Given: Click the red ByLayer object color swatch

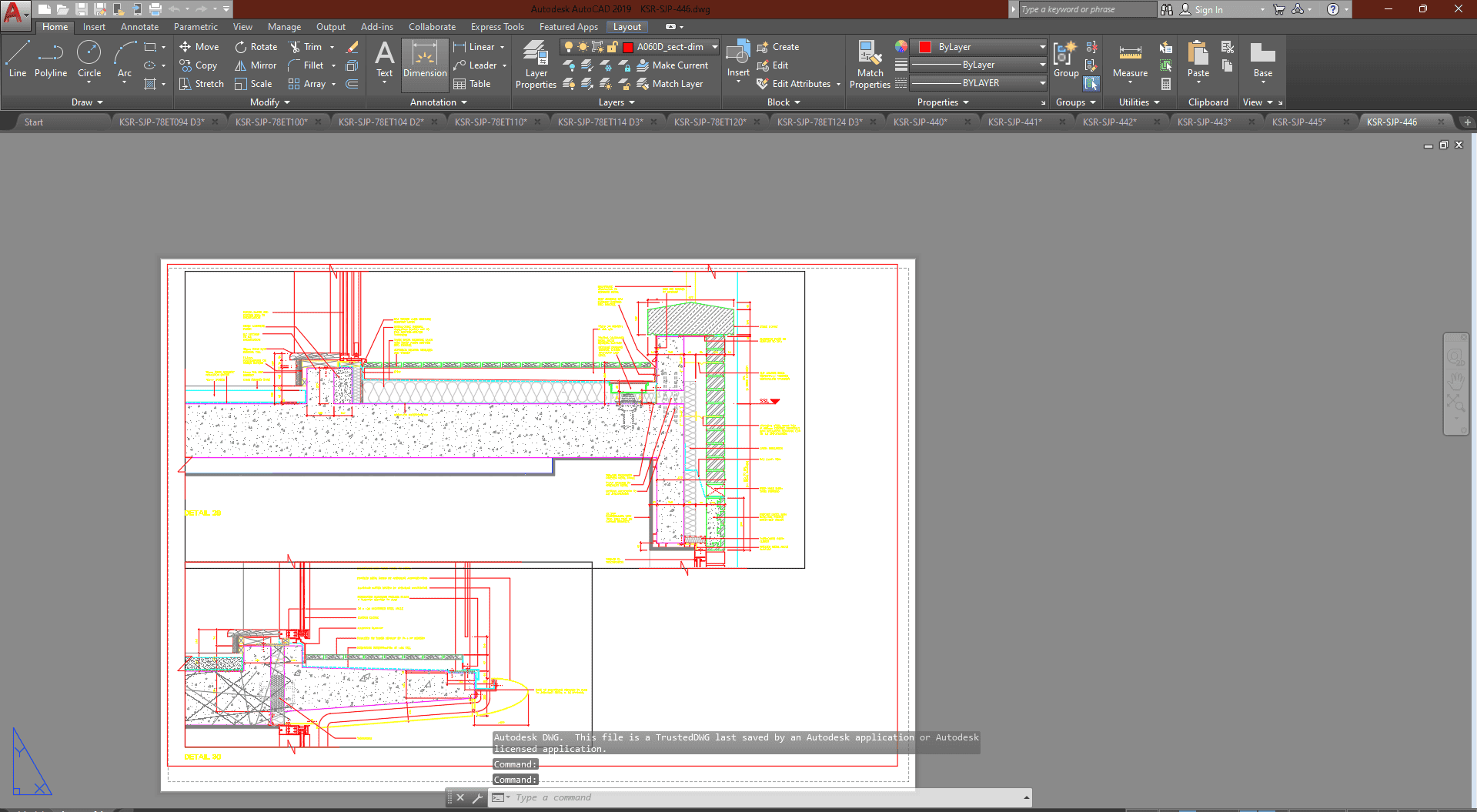Looking at the screenshot, I should [925, 47].
